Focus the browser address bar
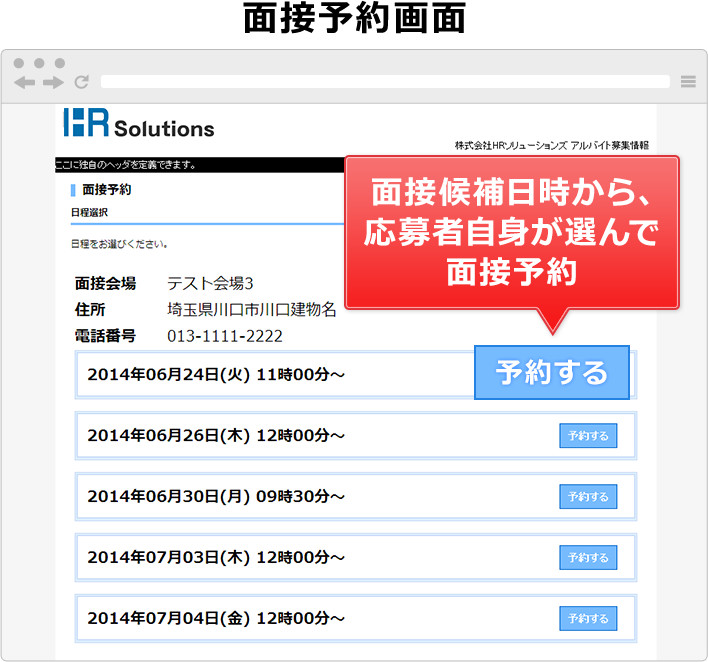The width and height of the screenshot is (708, 662). coord(385,82)
